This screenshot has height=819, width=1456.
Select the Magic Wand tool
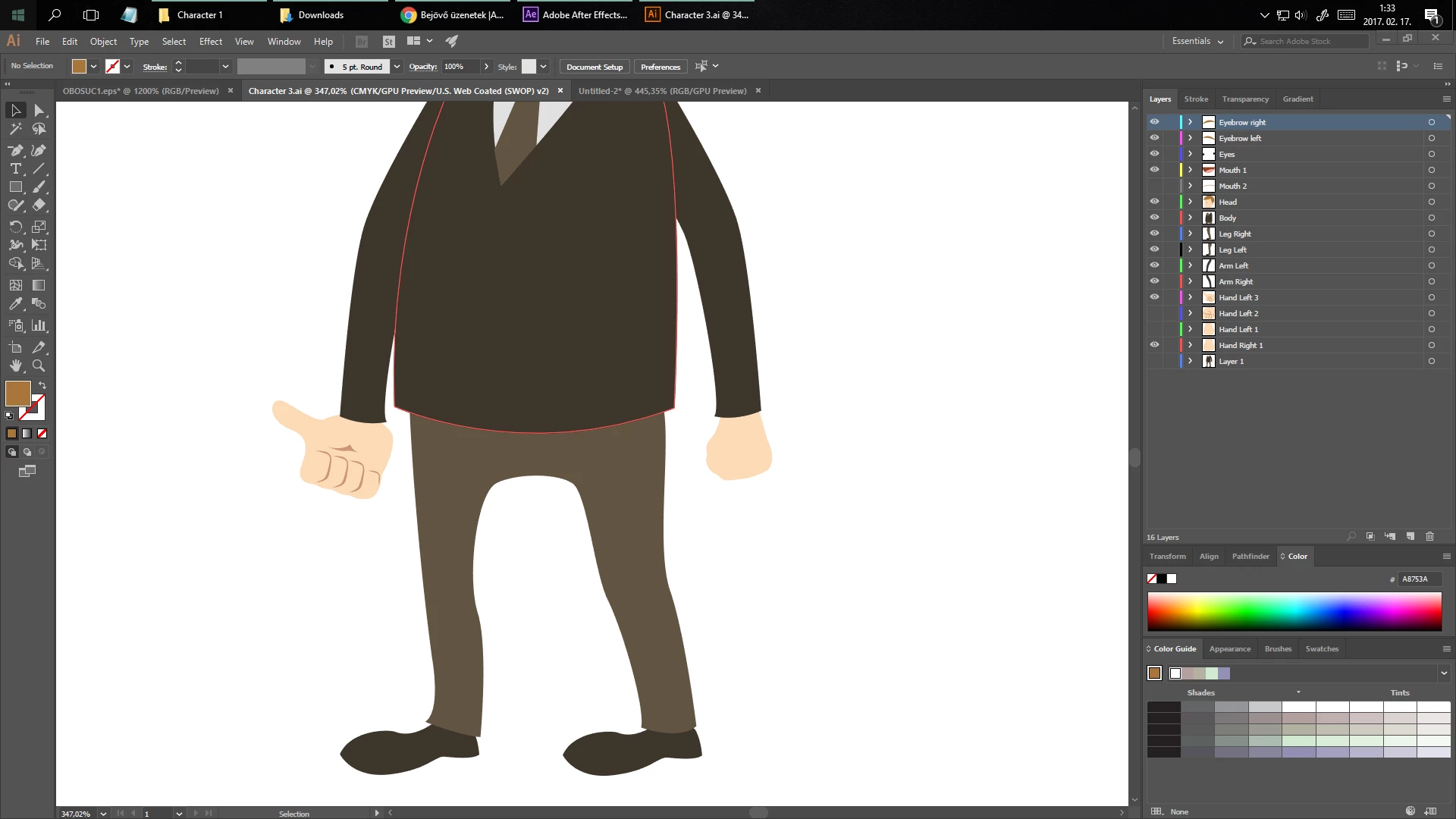[x=15, y=129]
